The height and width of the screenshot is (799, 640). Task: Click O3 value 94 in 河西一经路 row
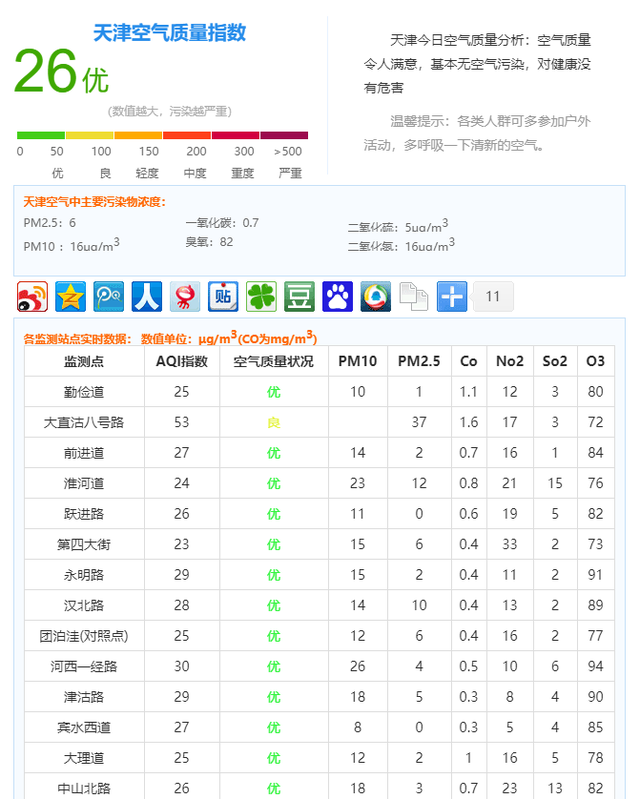click(x=596, y=667)
